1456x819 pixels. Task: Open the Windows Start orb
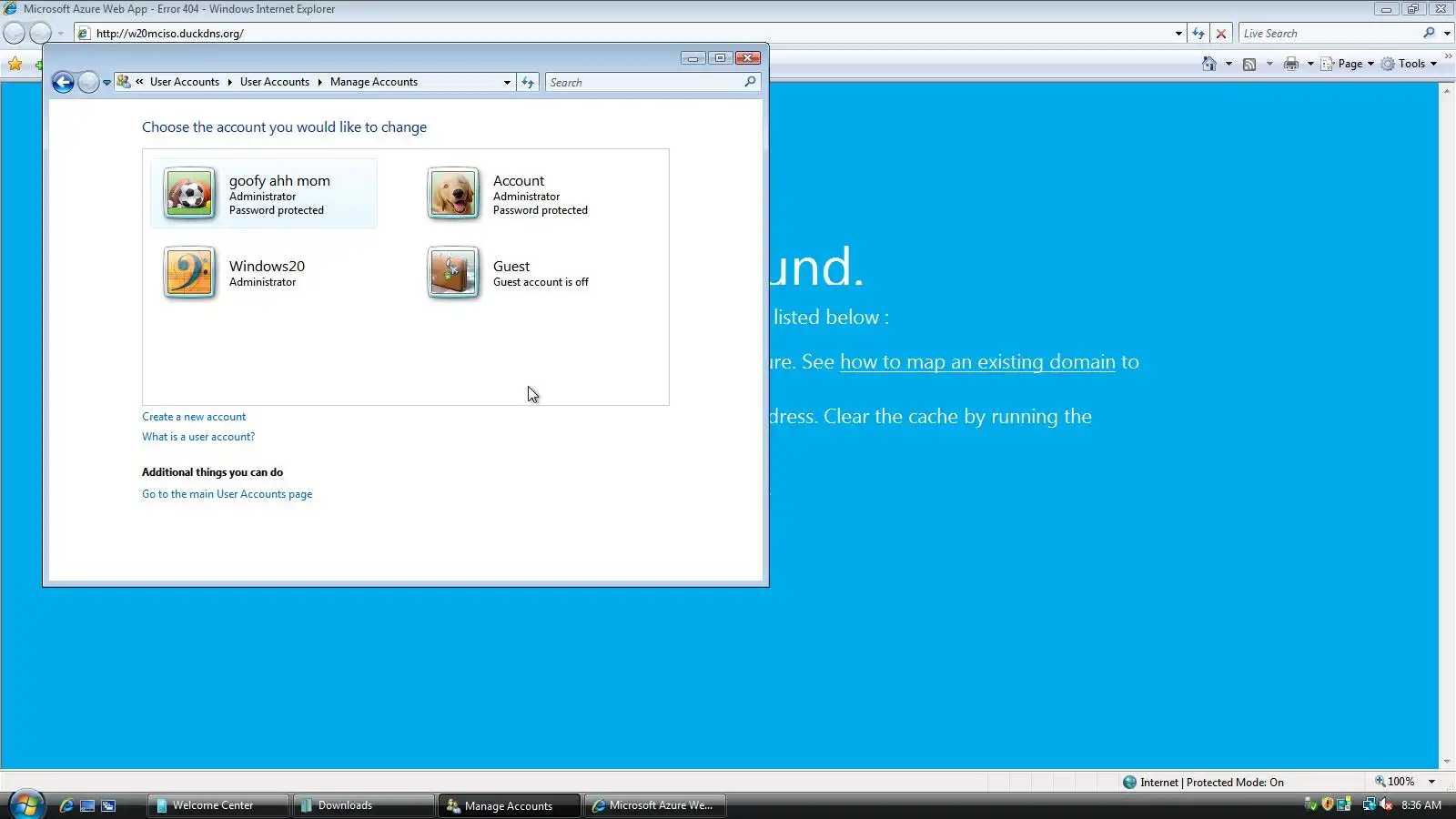coord(25,804)
